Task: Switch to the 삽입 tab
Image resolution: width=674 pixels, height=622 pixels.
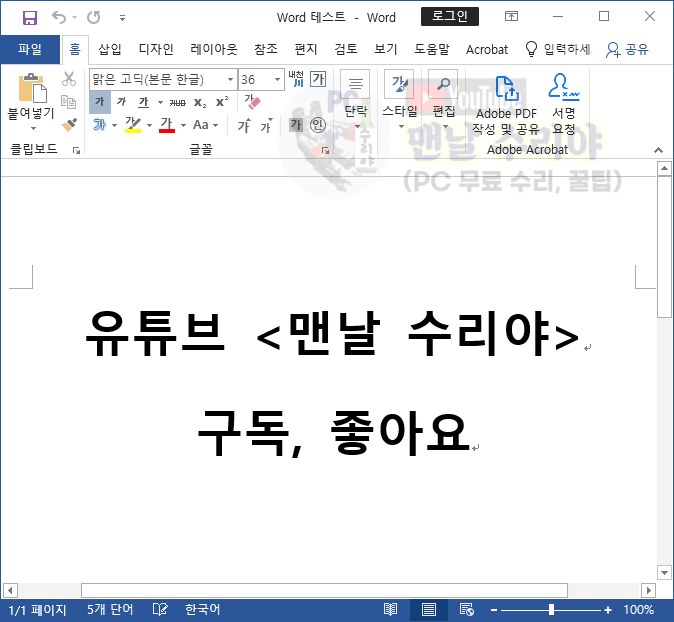Action: 110,49
